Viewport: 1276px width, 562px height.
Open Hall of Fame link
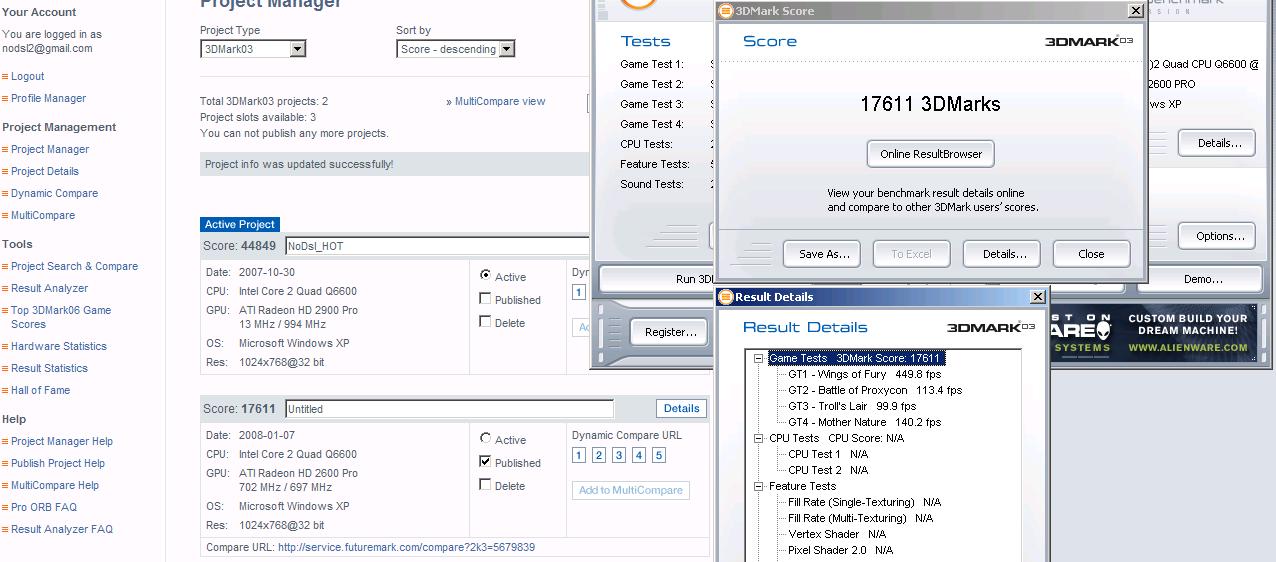pos(40,390)
